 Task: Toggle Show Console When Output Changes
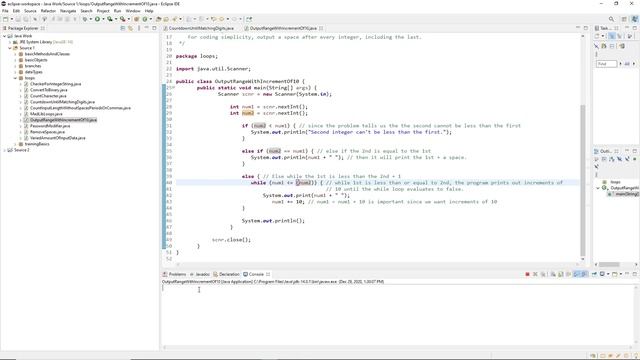click(576, 274)
